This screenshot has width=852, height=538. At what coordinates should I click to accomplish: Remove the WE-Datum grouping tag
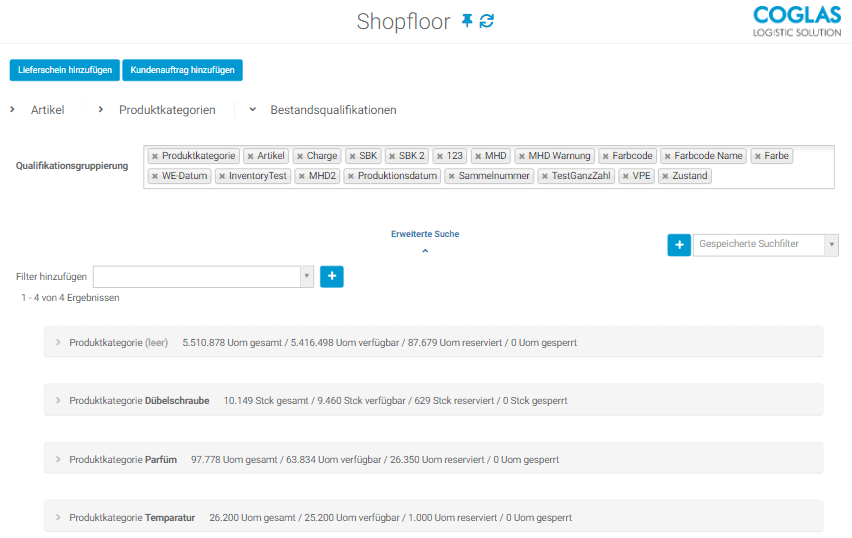point(155,176)
